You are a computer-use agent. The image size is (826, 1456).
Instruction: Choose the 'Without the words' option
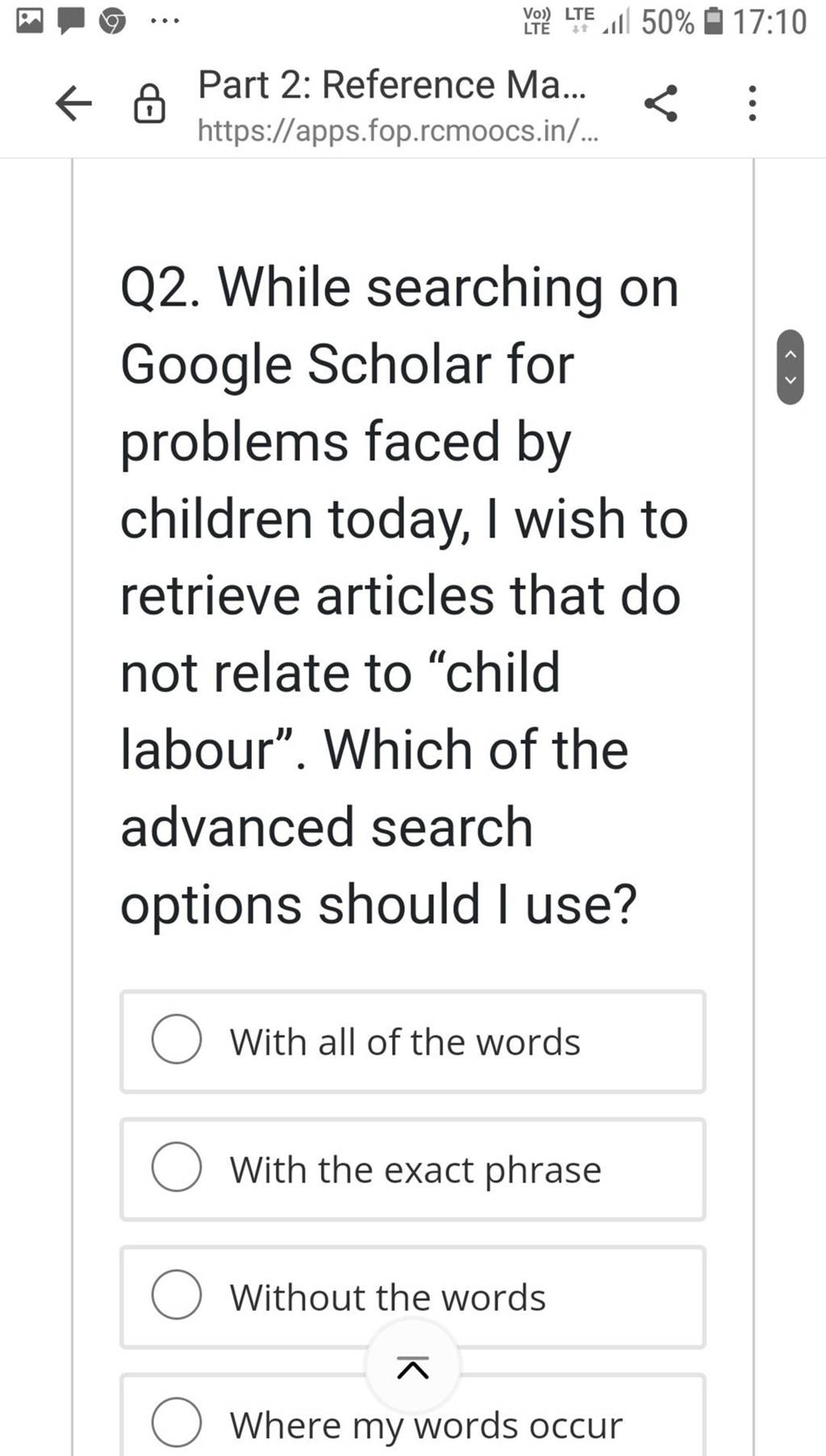coord(176,1295)
